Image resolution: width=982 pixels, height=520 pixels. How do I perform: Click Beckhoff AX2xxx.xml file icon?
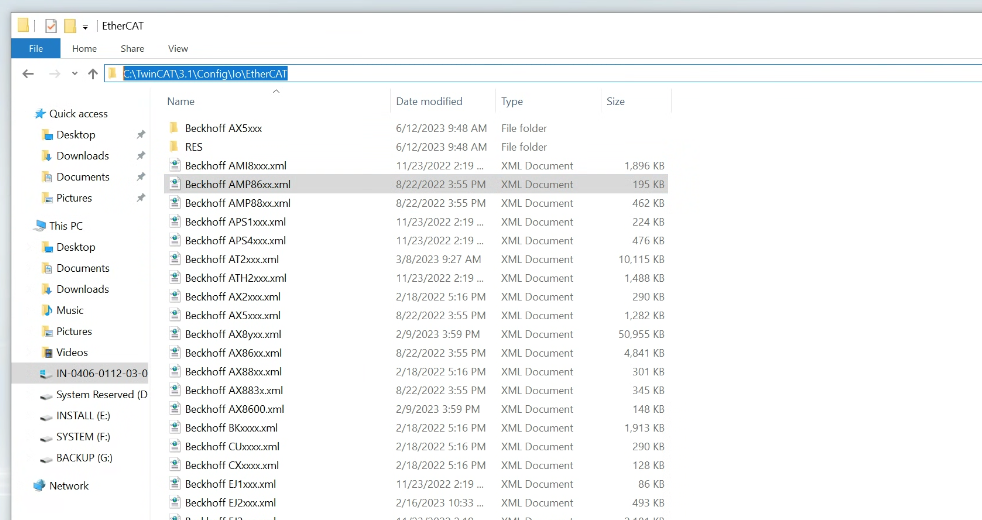click(x=175, y=297)
